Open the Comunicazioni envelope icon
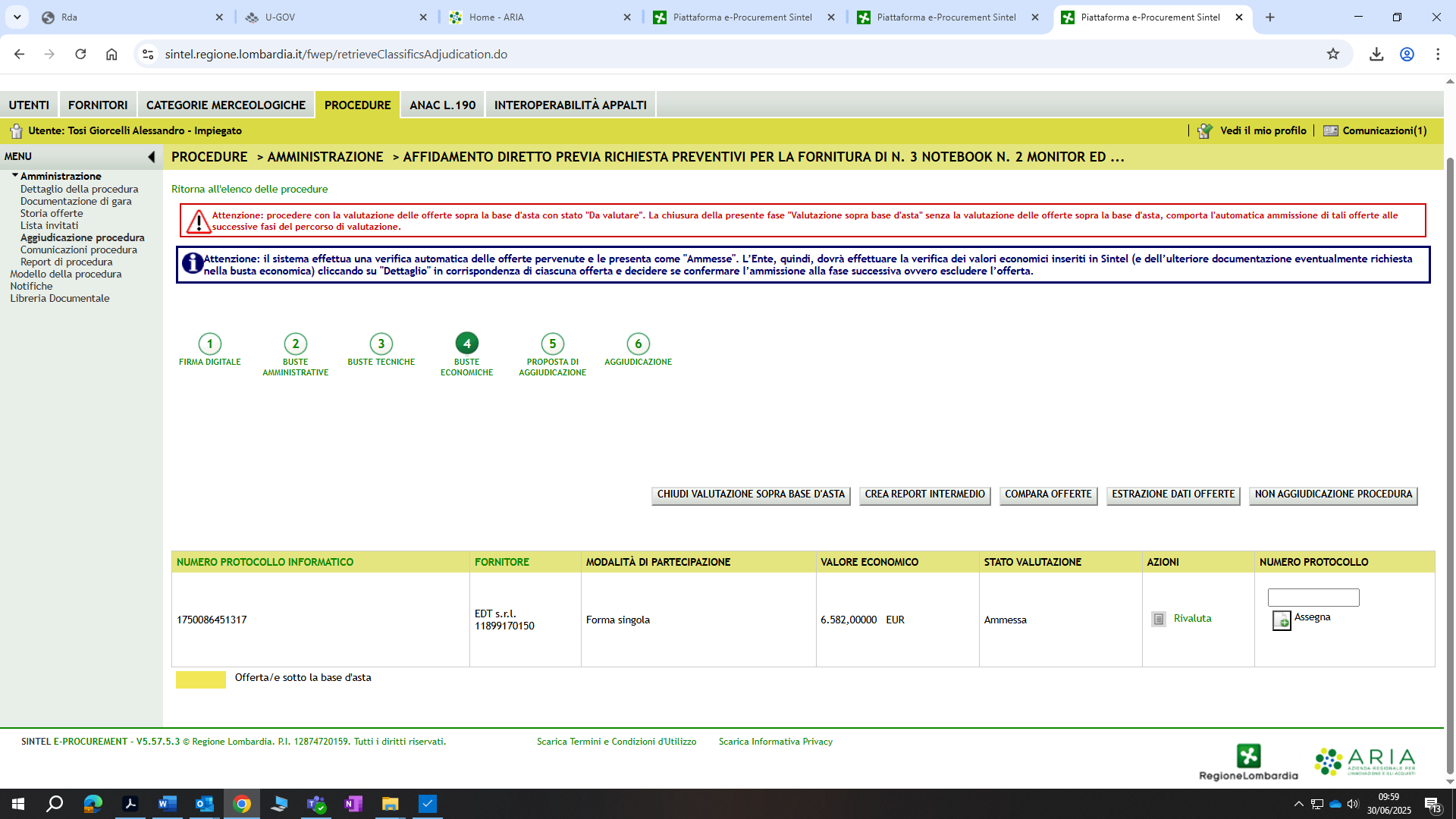The width and height of the screenshot is (1456, 819). (1330, 130)
